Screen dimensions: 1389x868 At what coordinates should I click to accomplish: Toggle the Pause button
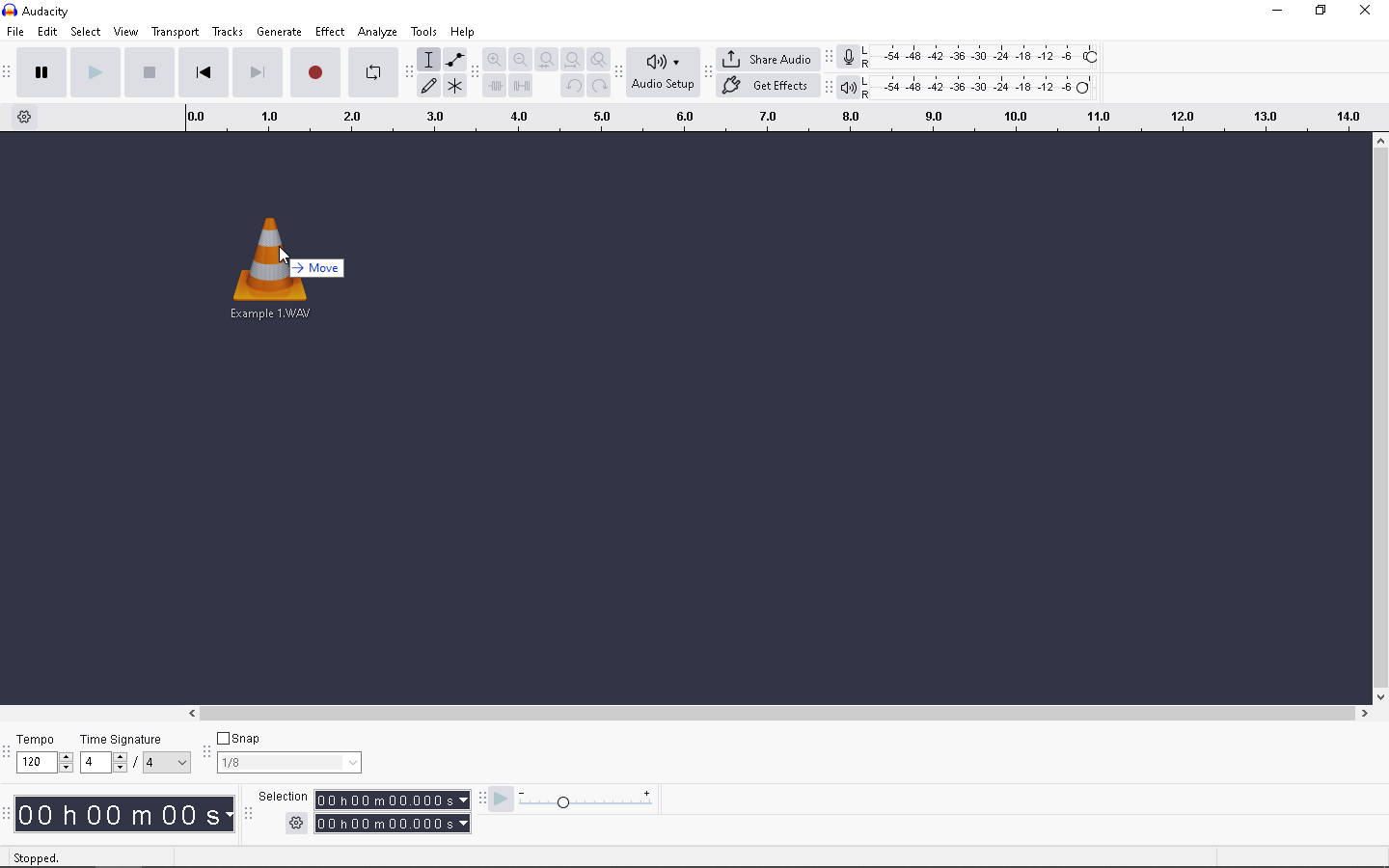click(41, 73)
